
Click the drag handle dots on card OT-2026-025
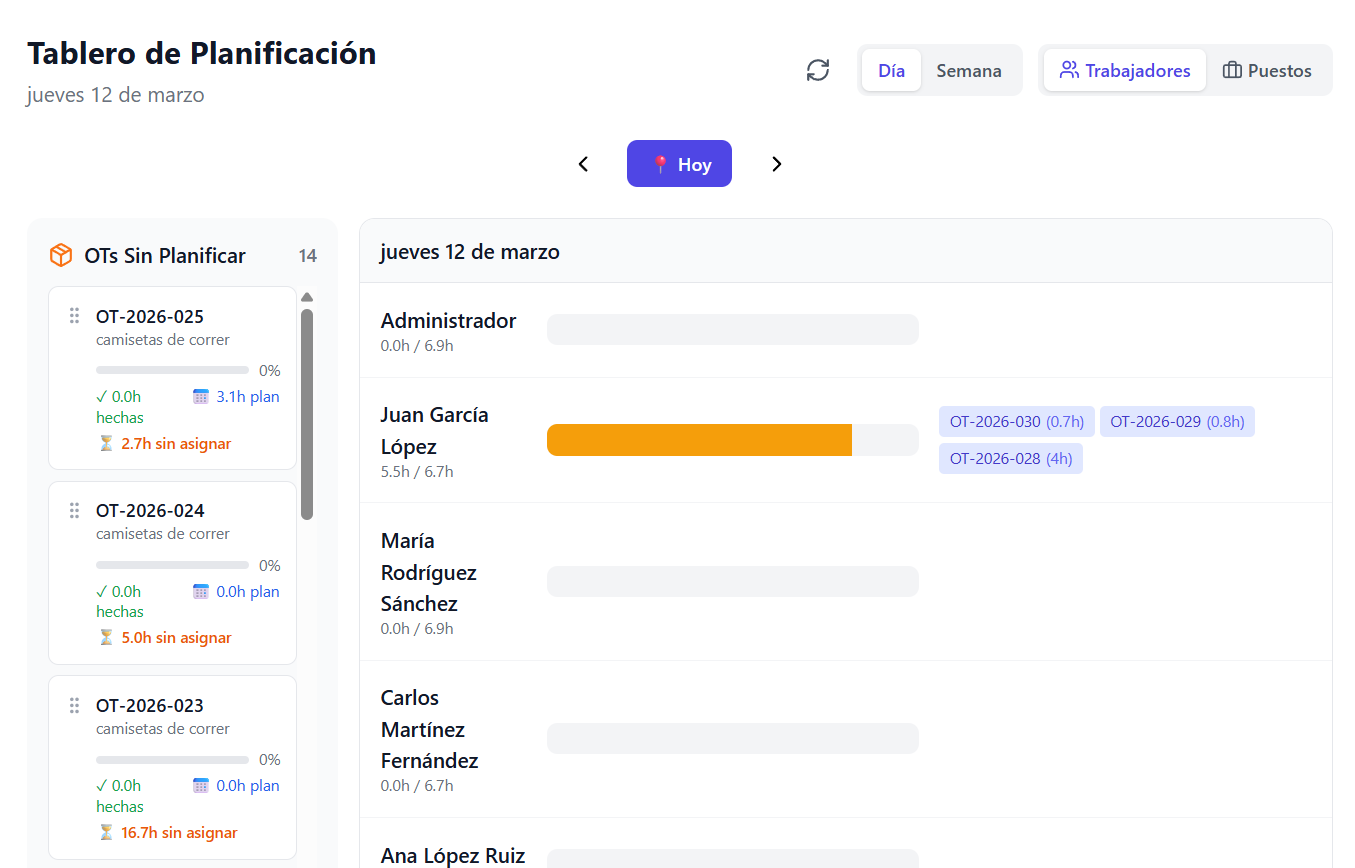74,315
